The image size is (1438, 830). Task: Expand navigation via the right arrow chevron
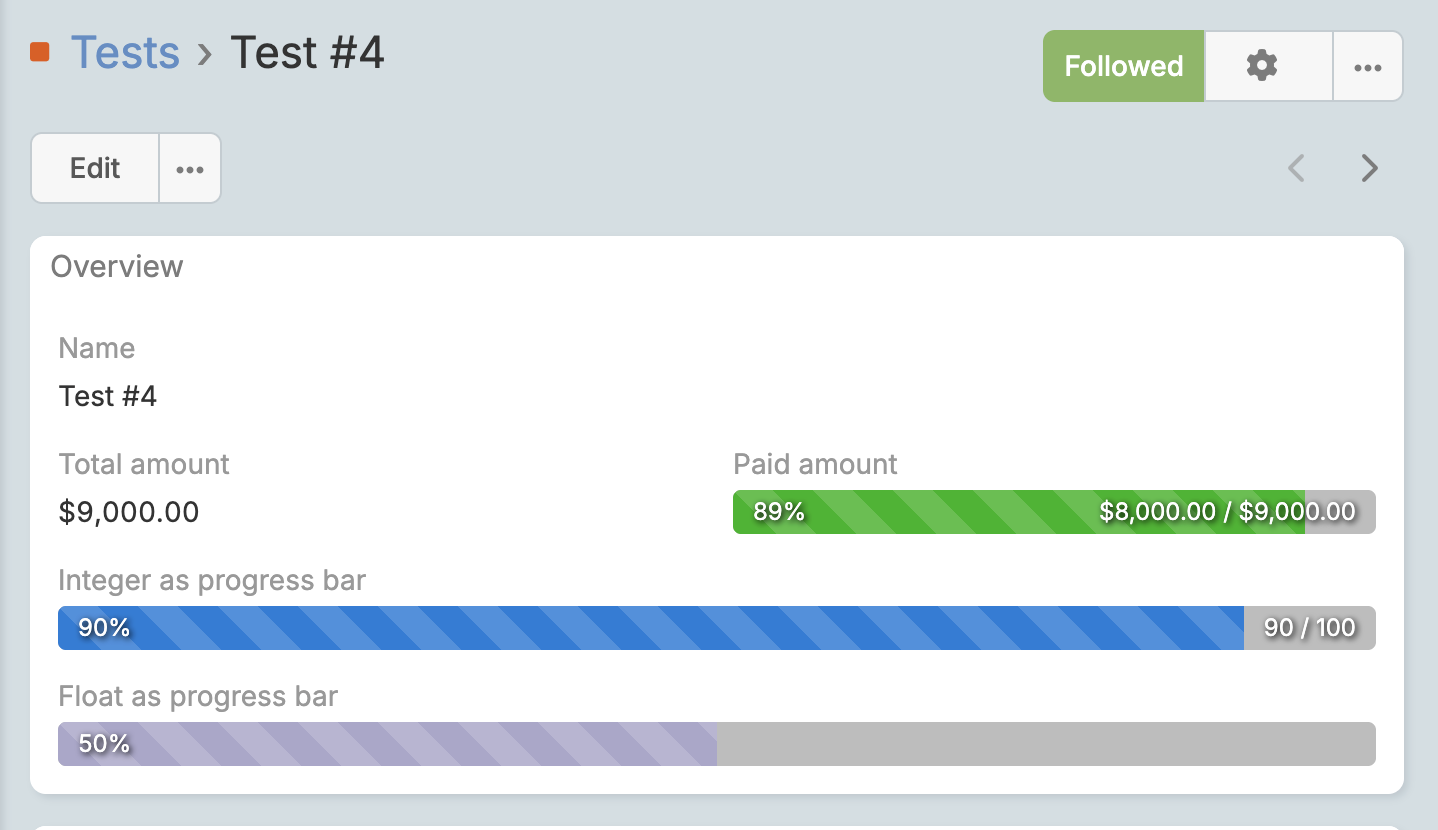pyautogui.click(x=1368, y=168)
